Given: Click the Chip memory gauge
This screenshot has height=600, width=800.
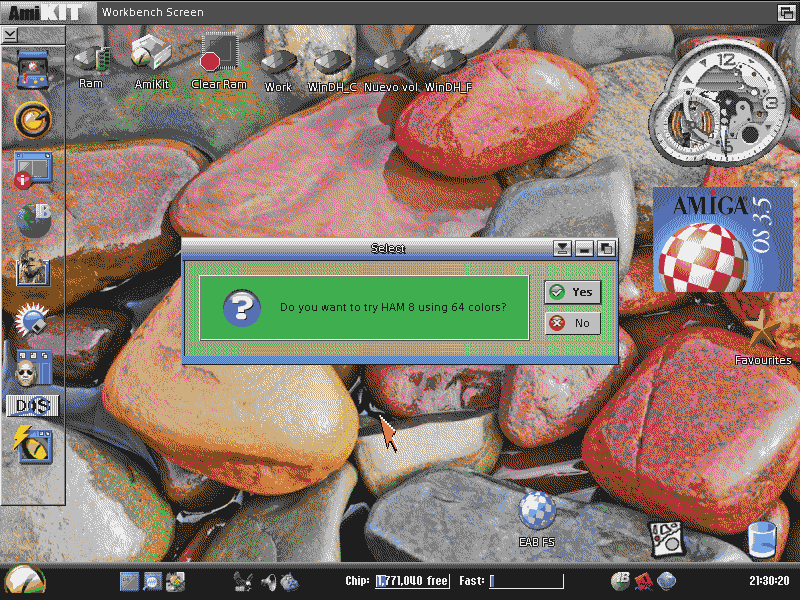Looking at the screenshot, I should click(x=412, y=581).
